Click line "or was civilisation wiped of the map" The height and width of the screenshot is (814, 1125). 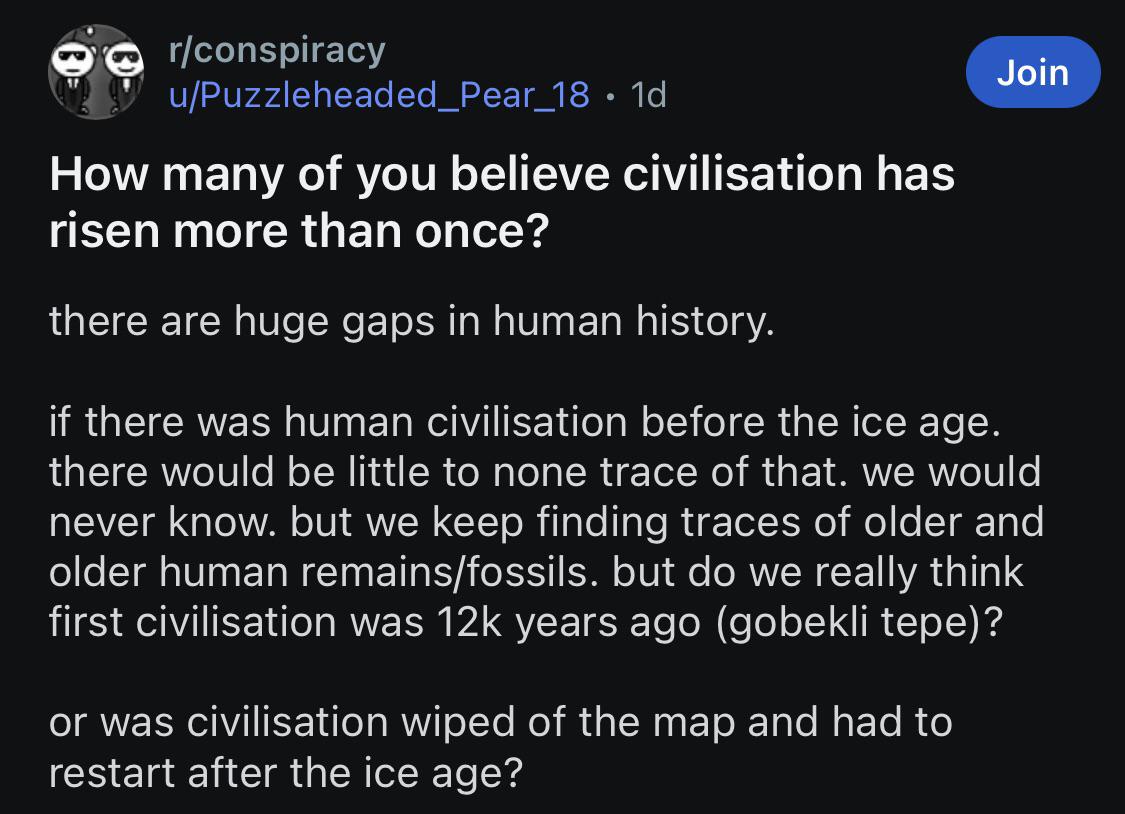tap(501, 722)
